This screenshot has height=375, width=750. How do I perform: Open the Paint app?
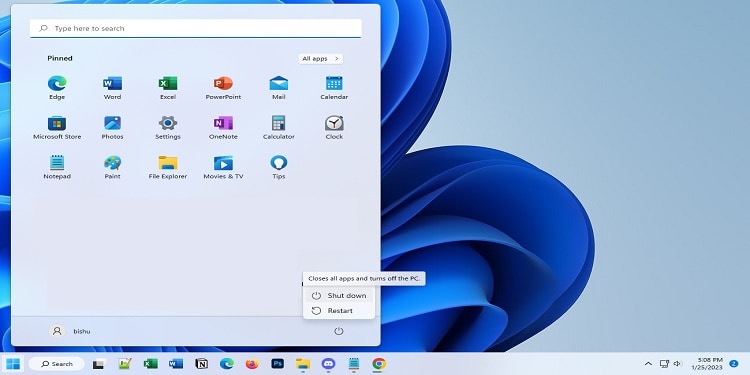coord(112,167)
